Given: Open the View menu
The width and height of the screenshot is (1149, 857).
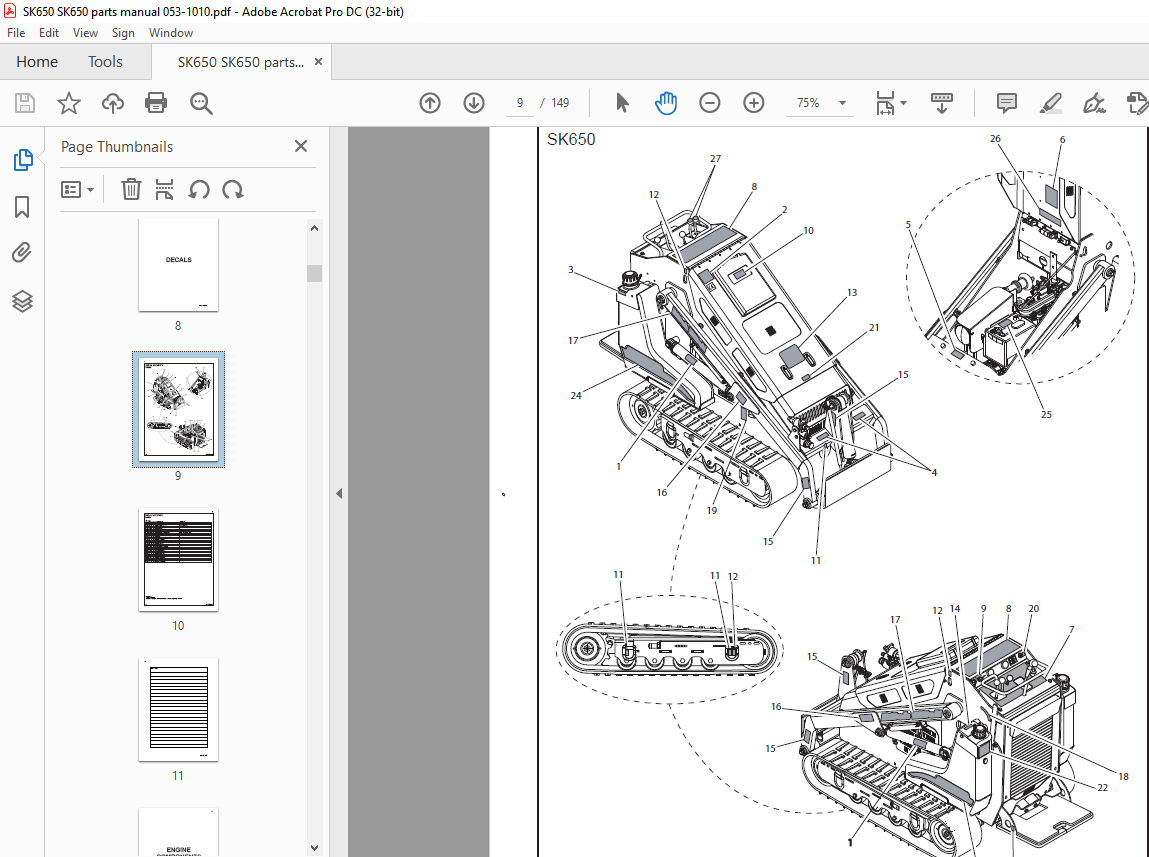Looking at the screenshot, I should [85, 33].
